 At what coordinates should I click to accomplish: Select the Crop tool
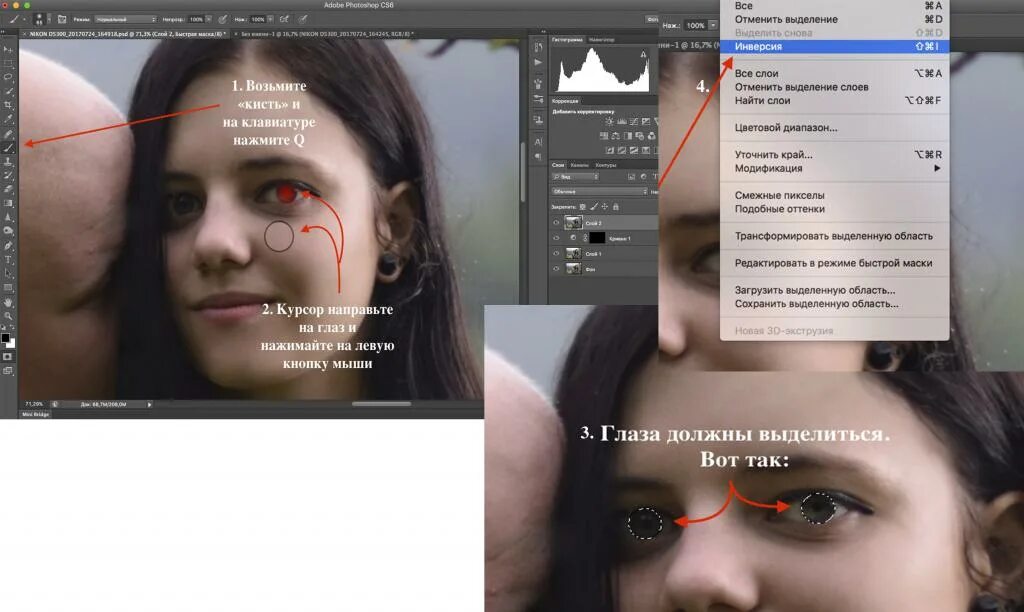pos(8,105)
